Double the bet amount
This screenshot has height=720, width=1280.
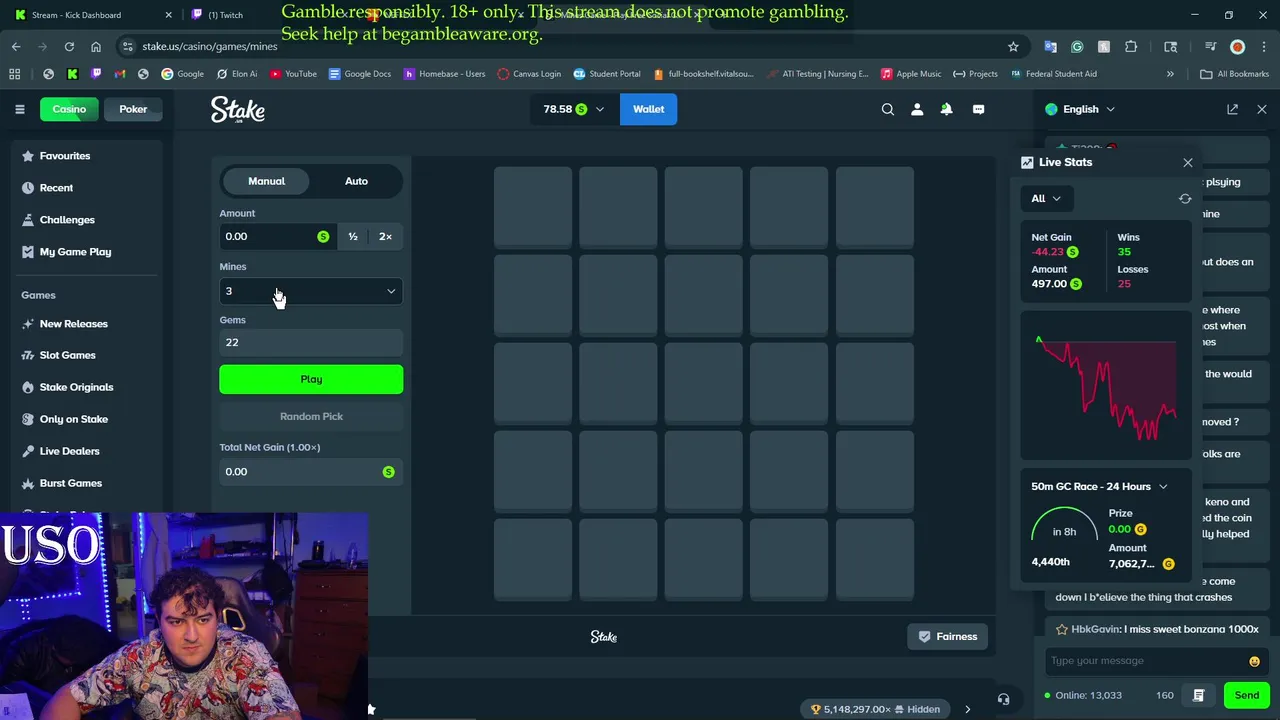(386, 236)
